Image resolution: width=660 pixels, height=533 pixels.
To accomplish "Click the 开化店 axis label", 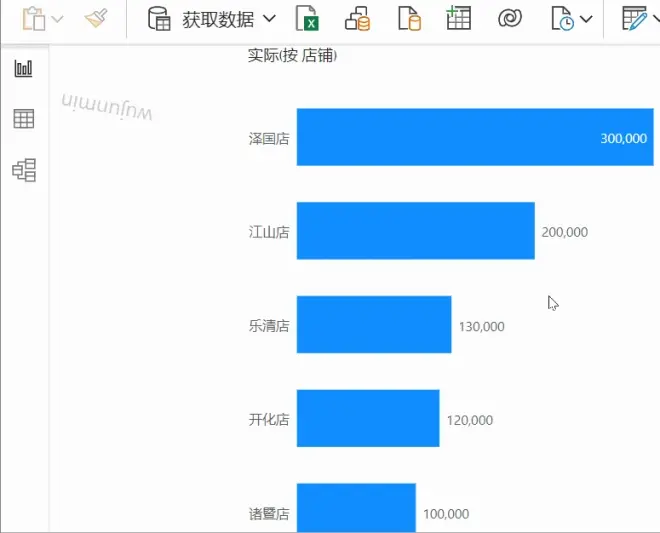I will (269, 420).
